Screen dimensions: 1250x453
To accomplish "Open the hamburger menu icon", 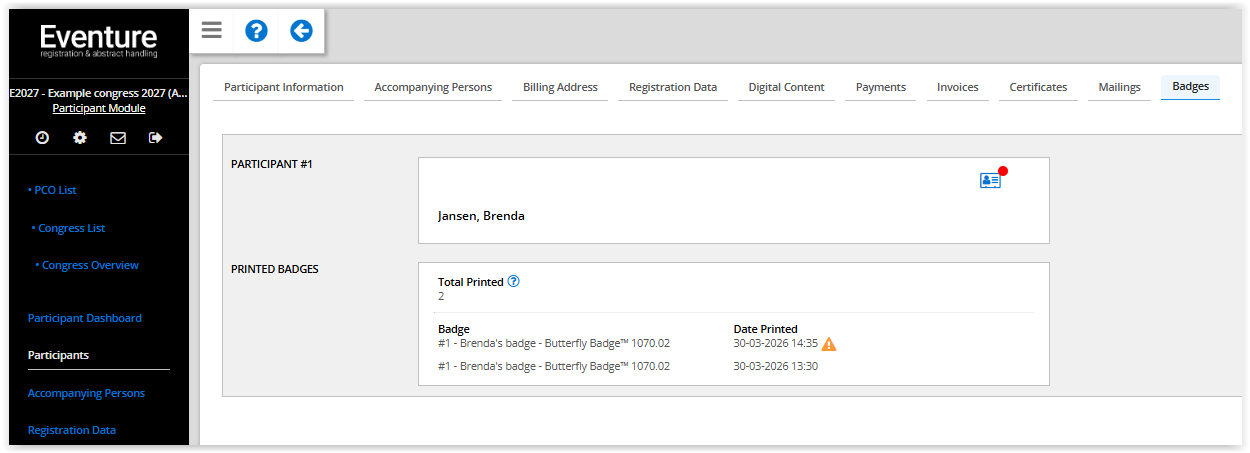I will click(x=211, y=30).
